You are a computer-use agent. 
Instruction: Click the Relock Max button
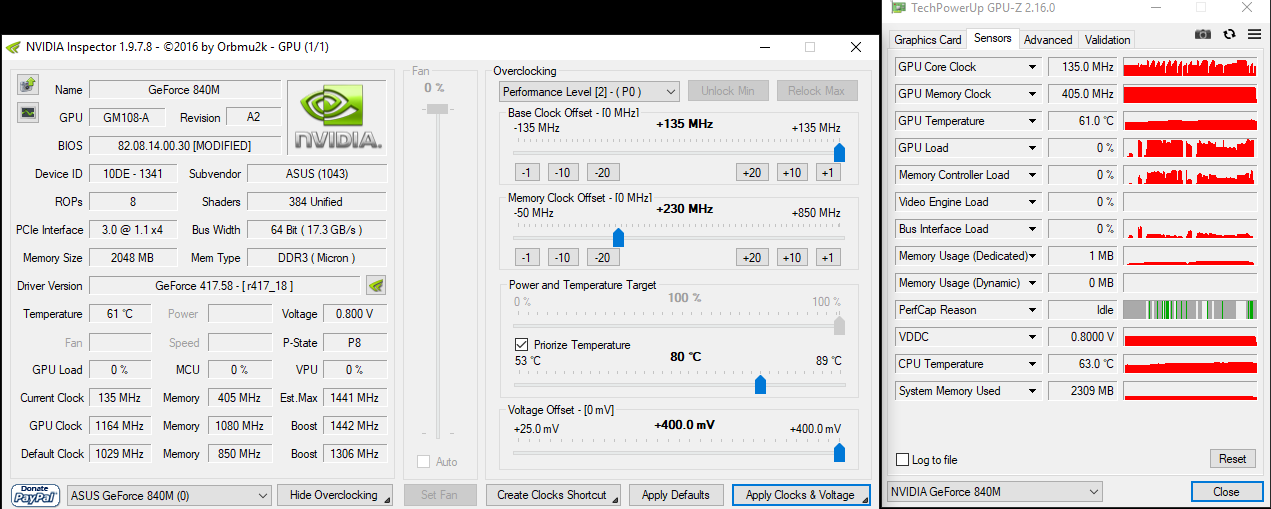817,91
